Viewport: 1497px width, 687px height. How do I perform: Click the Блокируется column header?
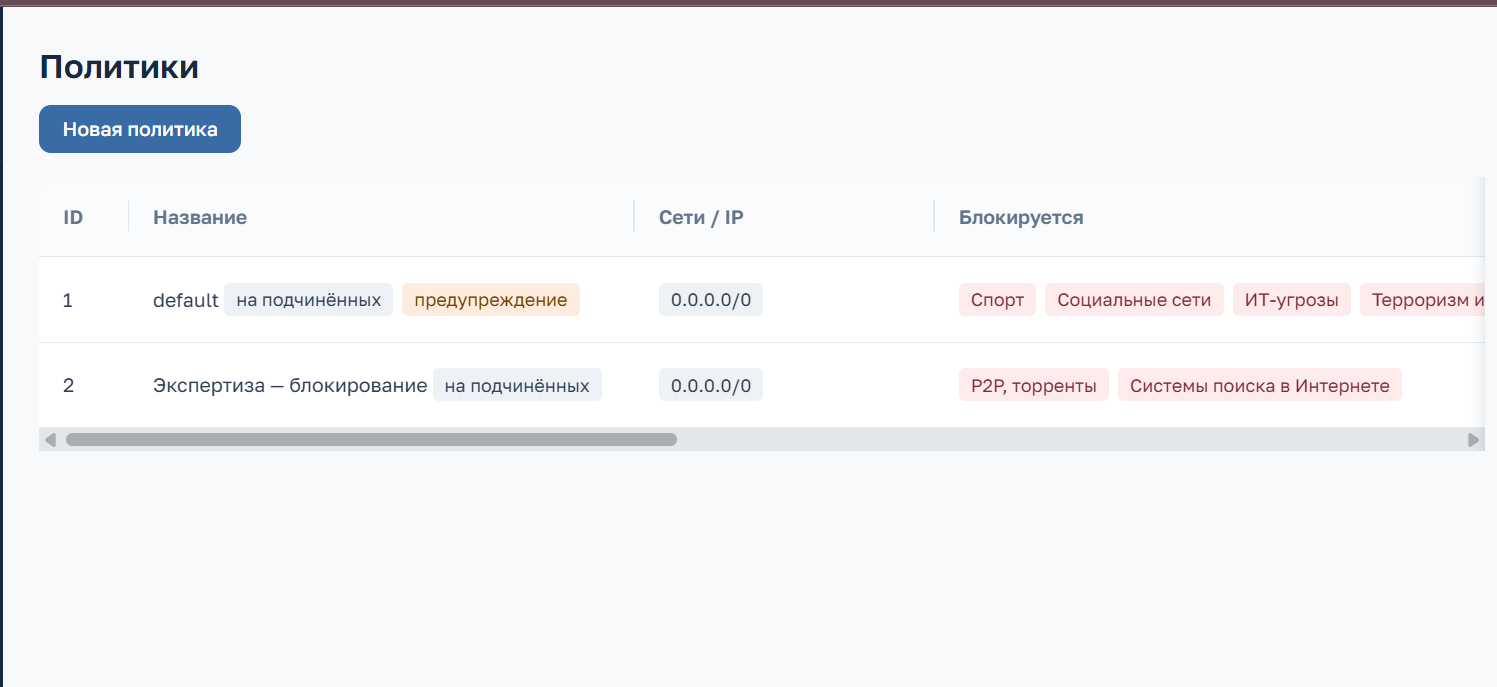[1021, 217]
